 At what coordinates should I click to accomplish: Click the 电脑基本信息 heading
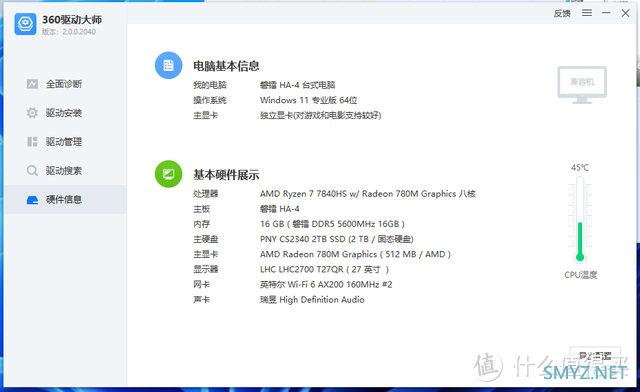tap(226, 66)
